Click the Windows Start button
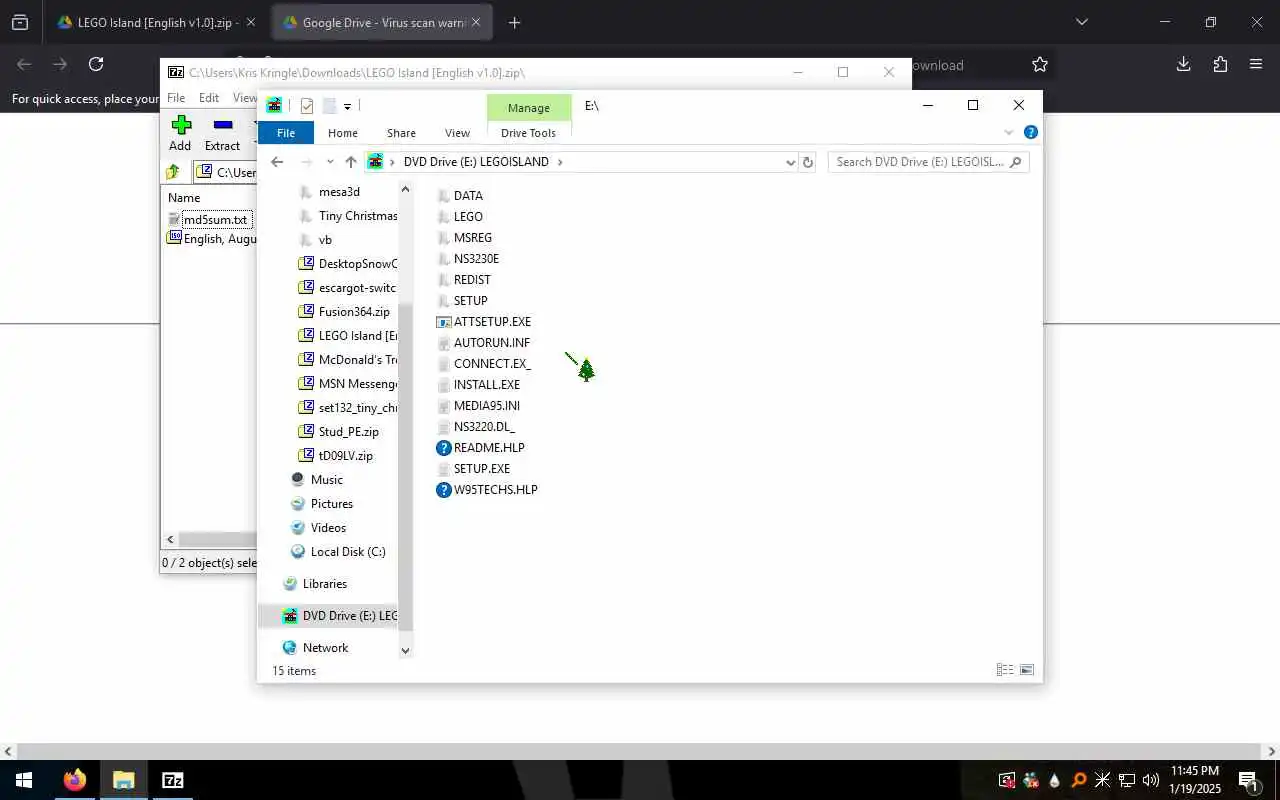This screenshot has width=1280, height=800. [x=24, y=780]
